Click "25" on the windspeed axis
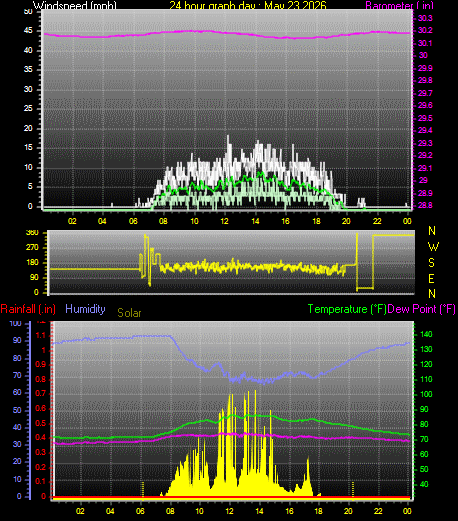This screenshot has height=521, width=458. click(x=28, y=108)
